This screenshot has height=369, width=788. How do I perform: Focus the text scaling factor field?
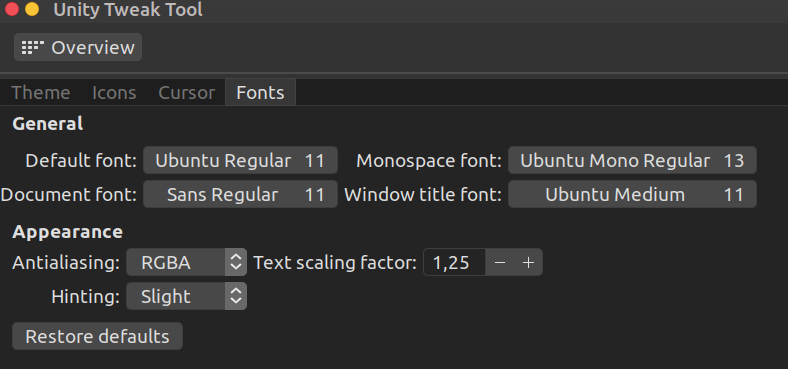454,262
